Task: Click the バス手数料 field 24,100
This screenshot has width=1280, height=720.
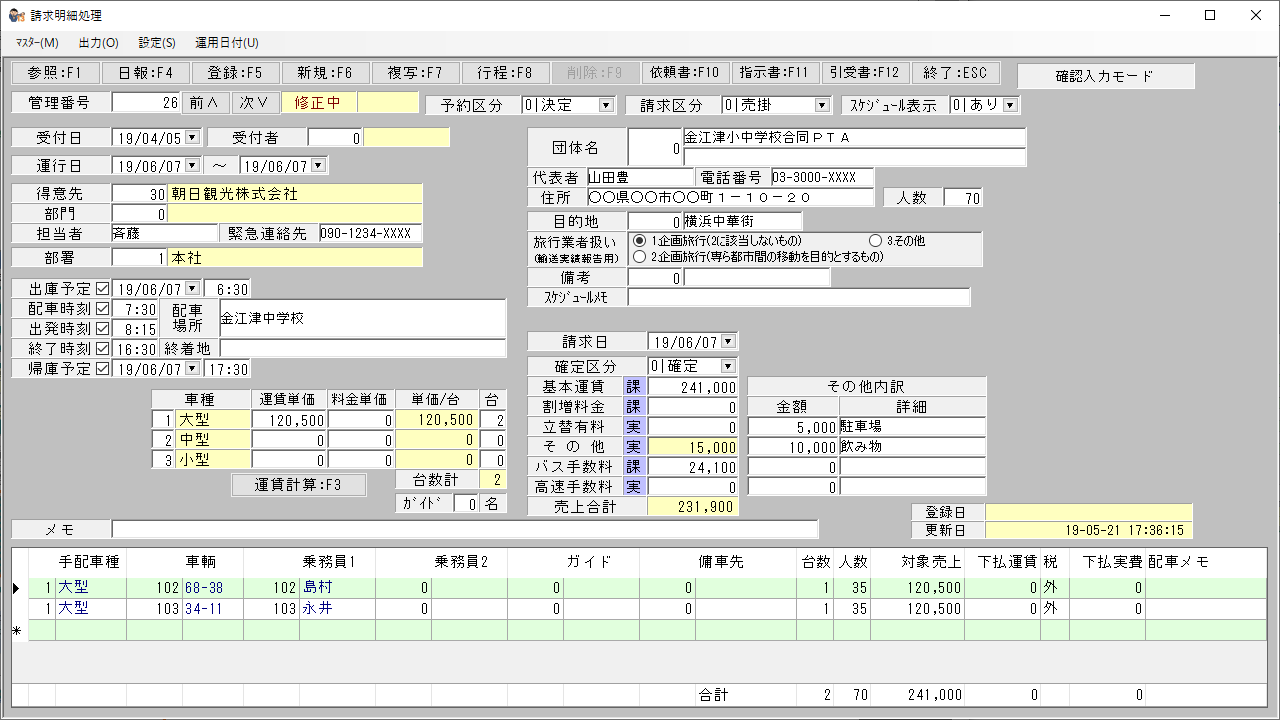Action: 693,467
